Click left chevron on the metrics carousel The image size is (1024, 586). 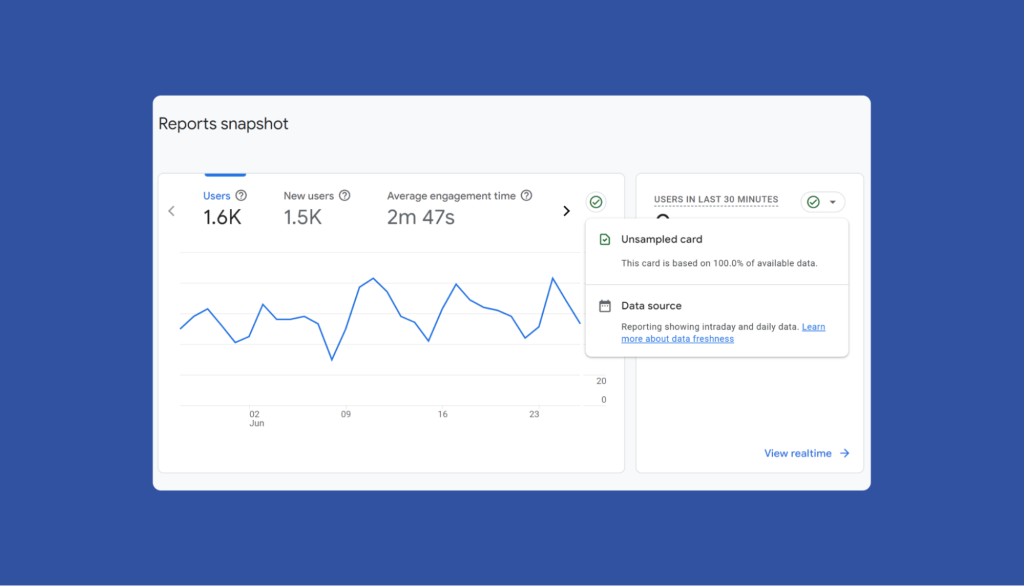(171, 211)
